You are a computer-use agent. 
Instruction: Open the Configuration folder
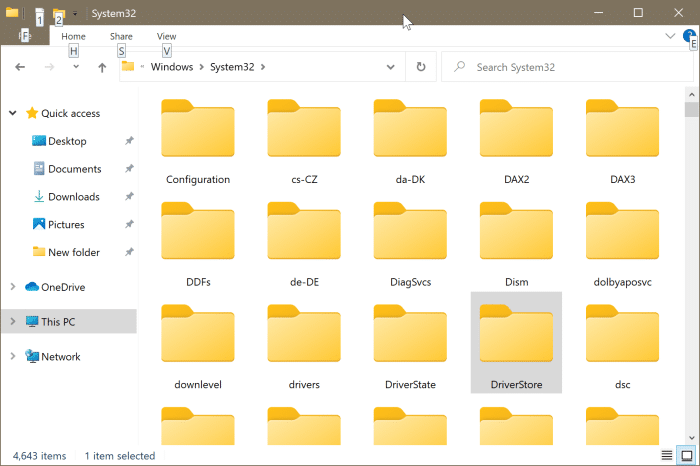click(x=198, y=142)
